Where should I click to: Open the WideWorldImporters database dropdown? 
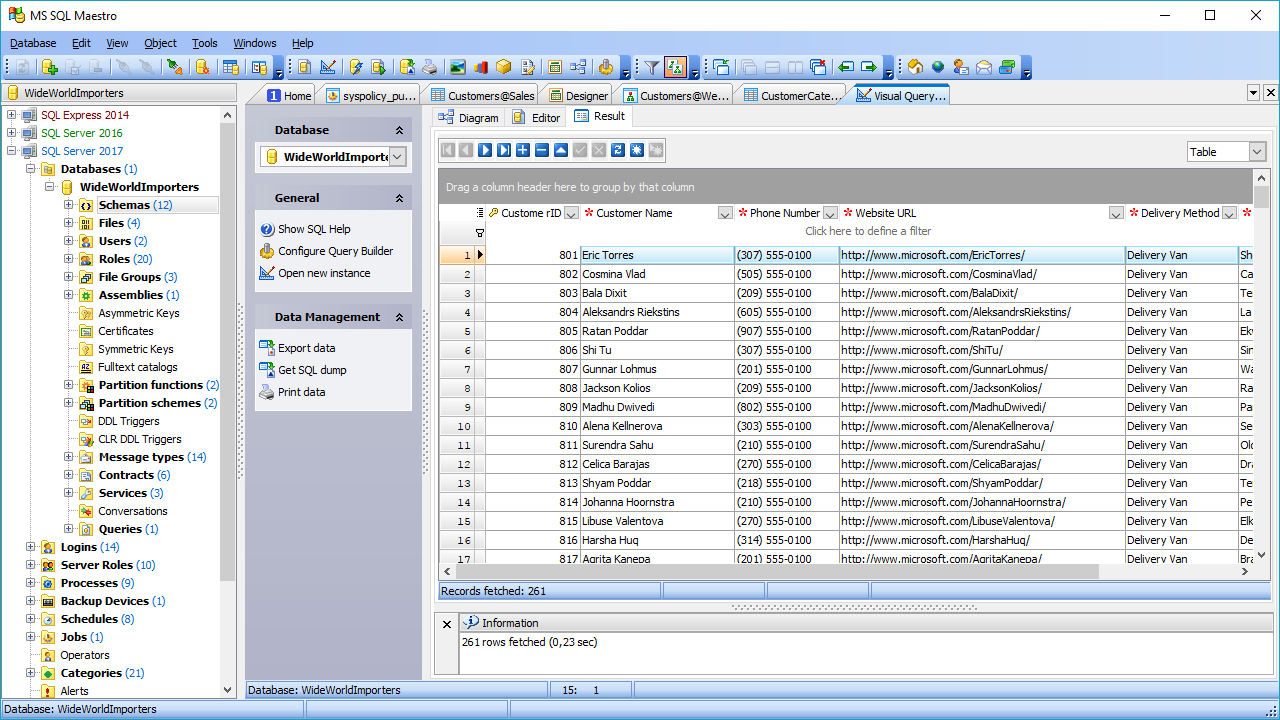coord(397,157)
